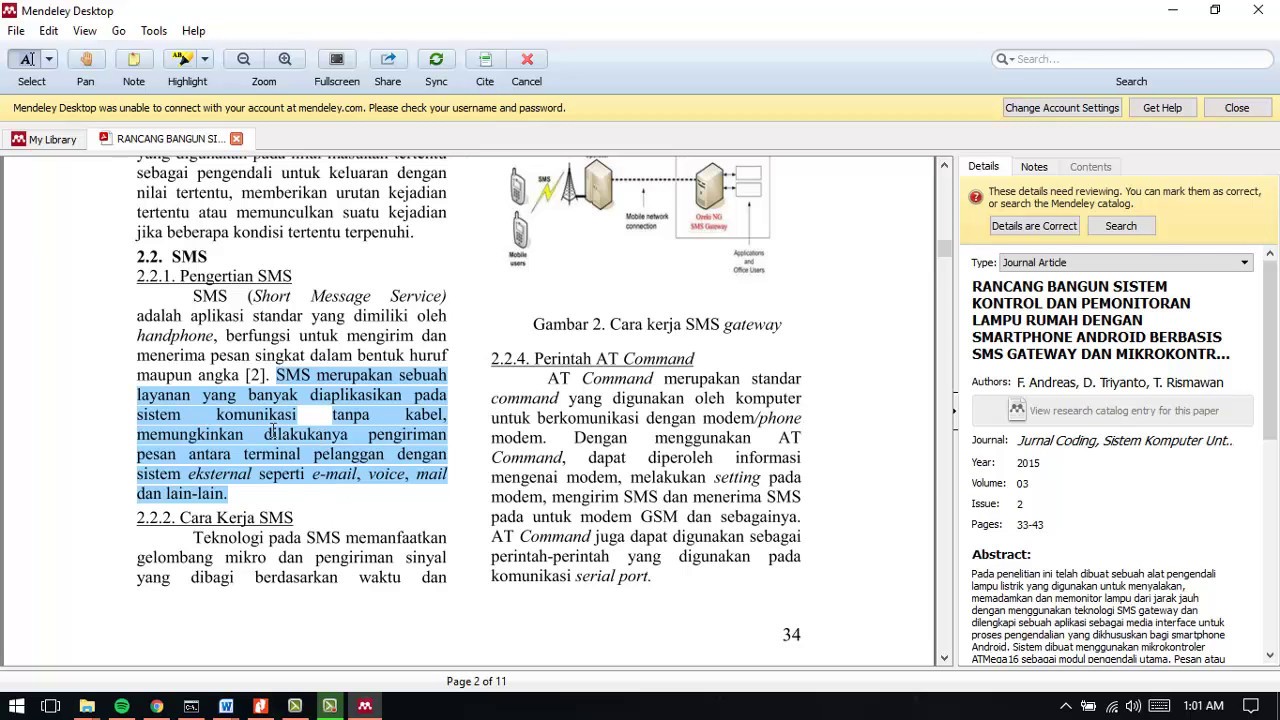
Task: Click the red question mark review icon
Action: point(976,197)
